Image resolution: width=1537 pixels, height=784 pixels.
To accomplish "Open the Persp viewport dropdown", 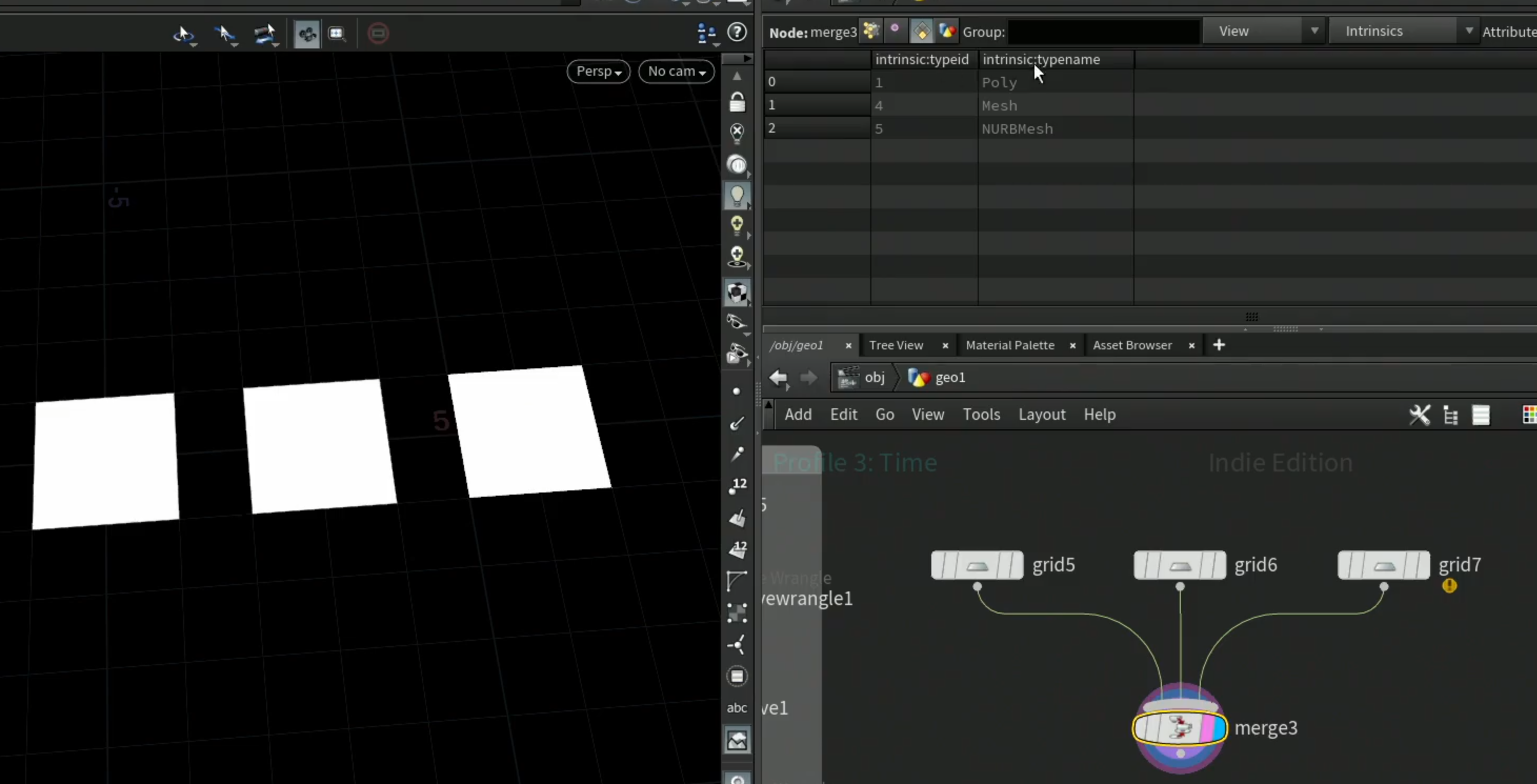I will 598,72.
